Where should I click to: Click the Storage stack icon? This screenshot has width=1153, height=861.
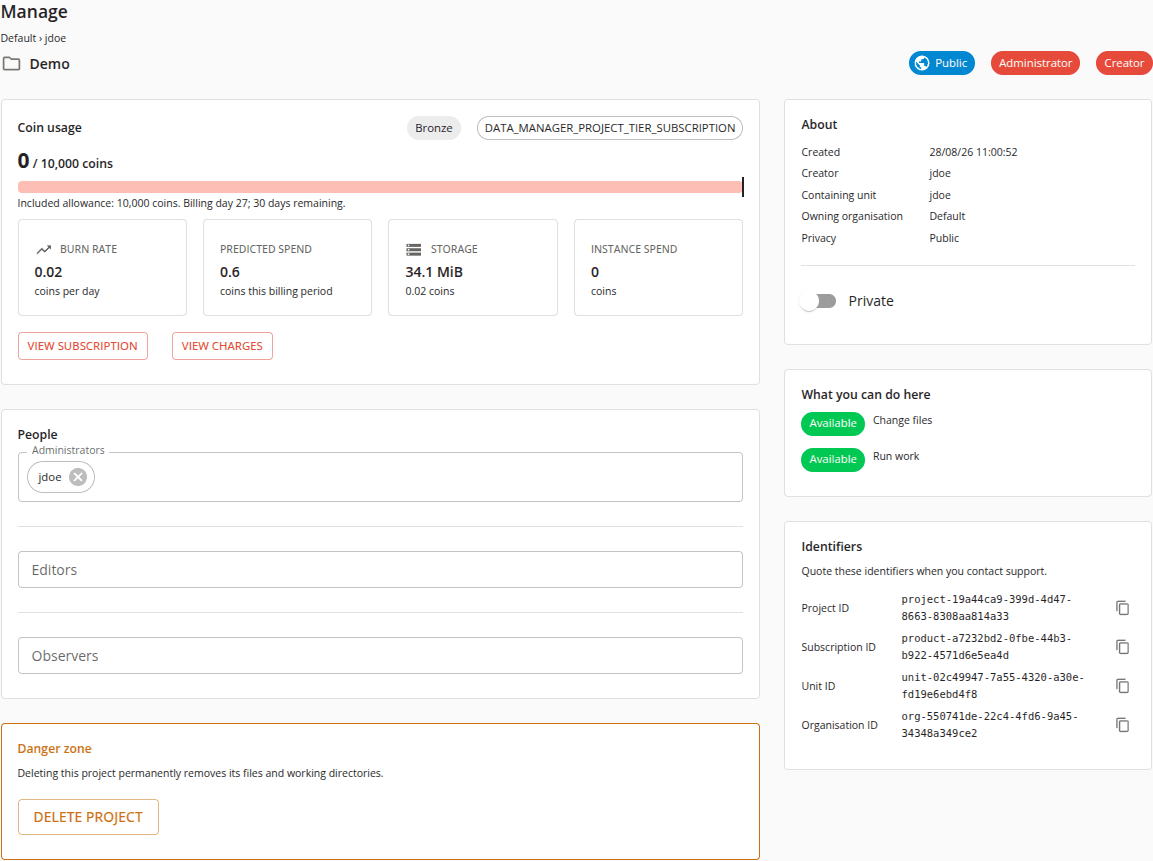[413, 249]
